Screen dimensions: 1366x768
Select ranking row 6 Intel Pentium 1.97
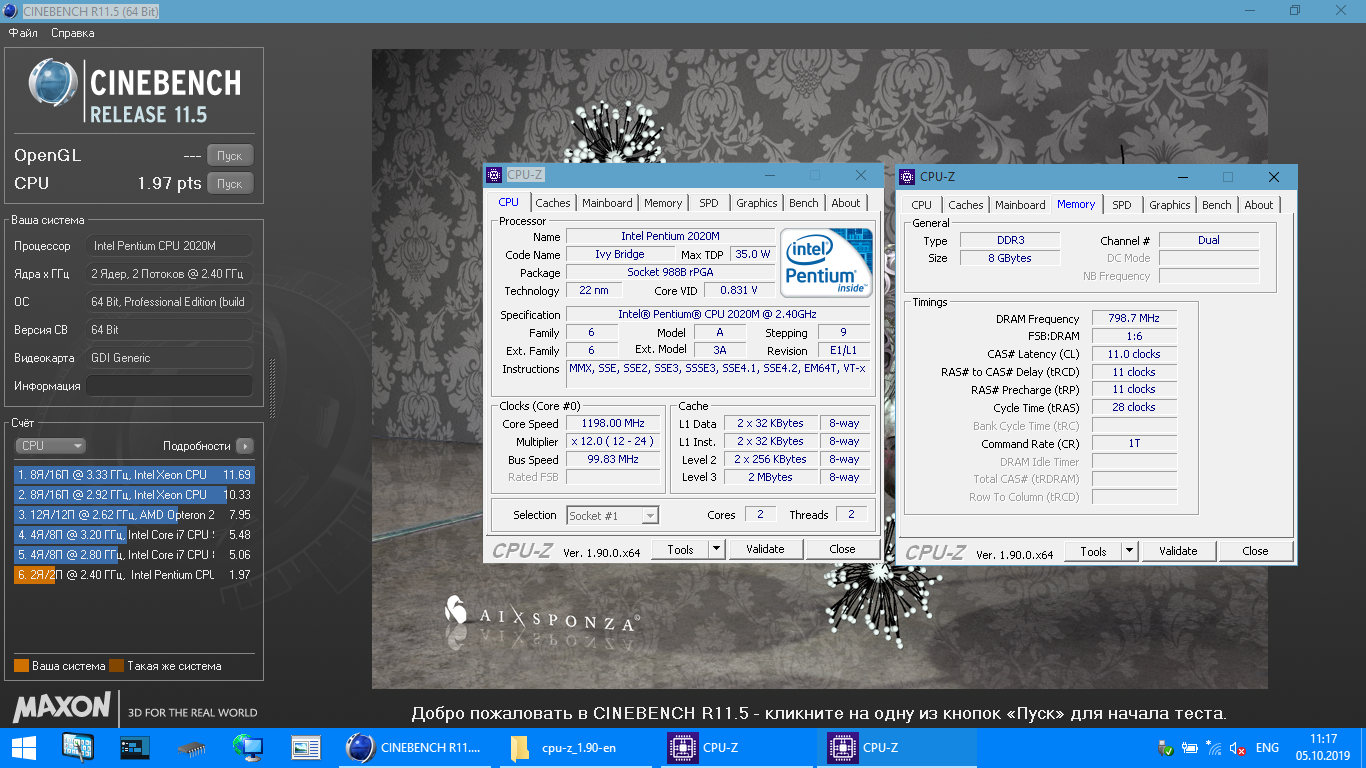[134, 575]
